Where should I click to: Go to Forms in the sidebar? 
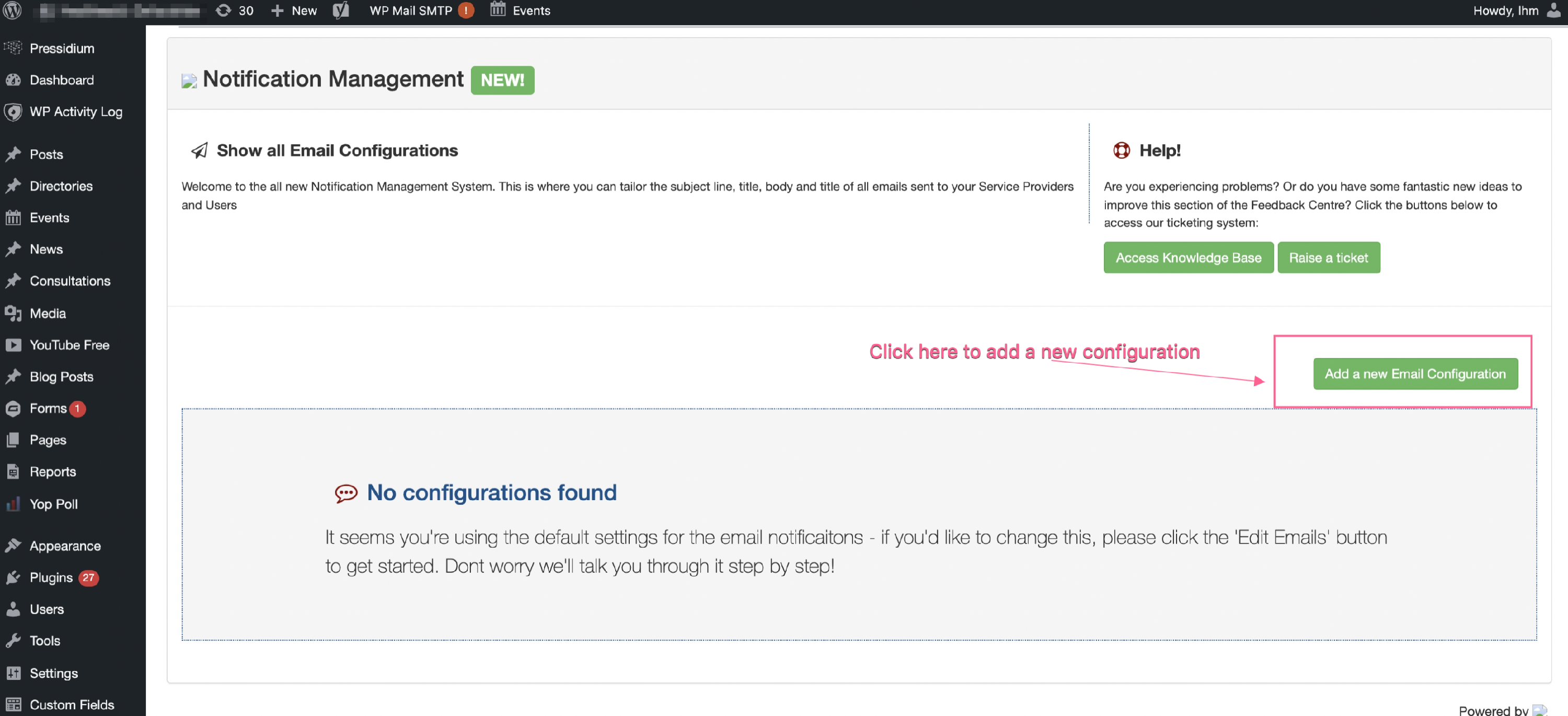pyautogui.click(x=48, y=409)
